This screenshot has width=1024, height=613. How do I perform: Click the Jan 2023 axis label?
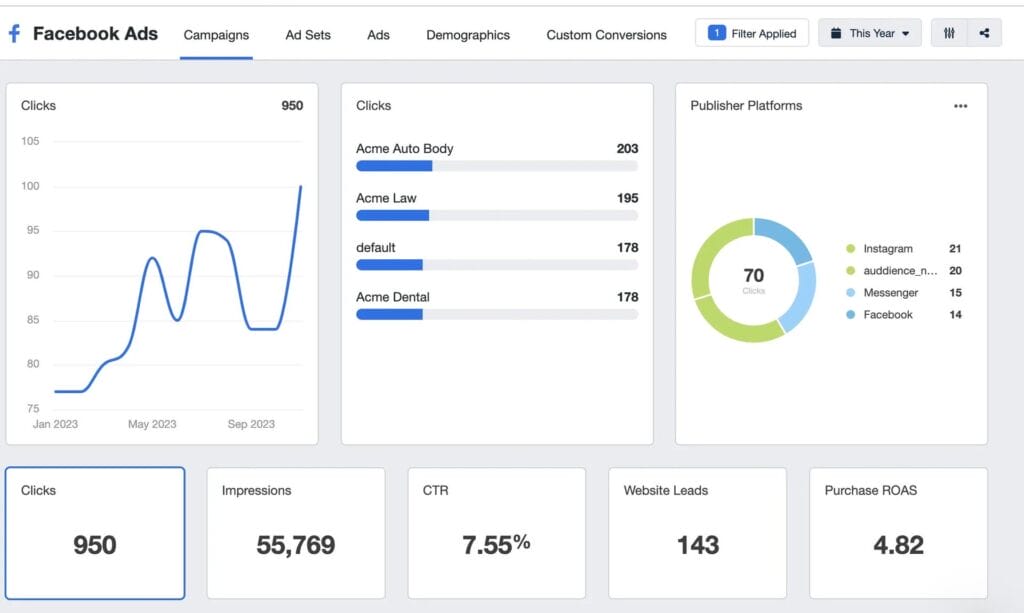[56, 424]
